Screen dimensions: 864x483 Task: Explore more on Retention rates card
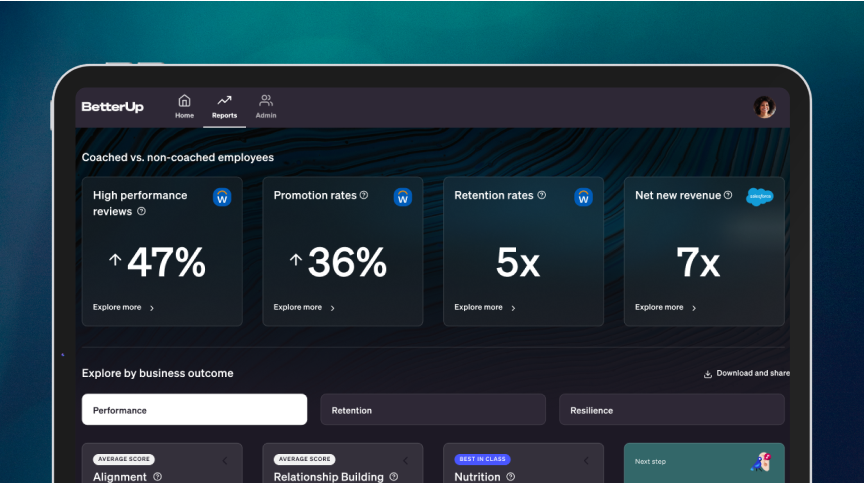(485, 308)
